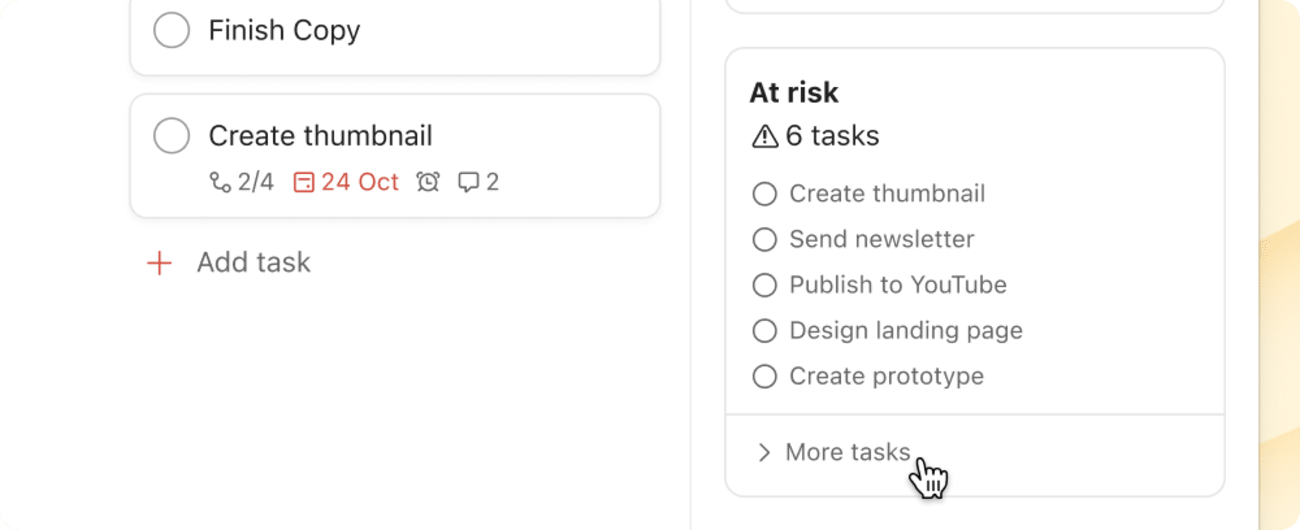Open the Create thumbnail card title

320,136
